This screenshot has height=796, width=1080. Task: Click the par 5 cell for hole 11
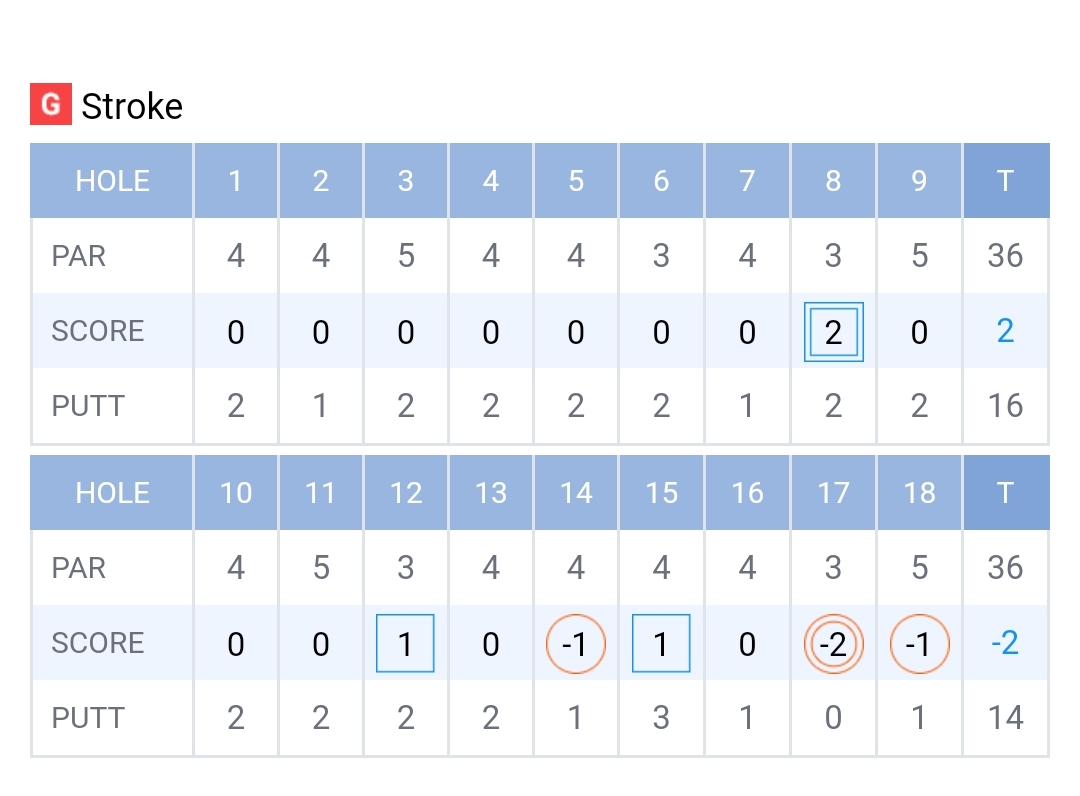(320, 568)
